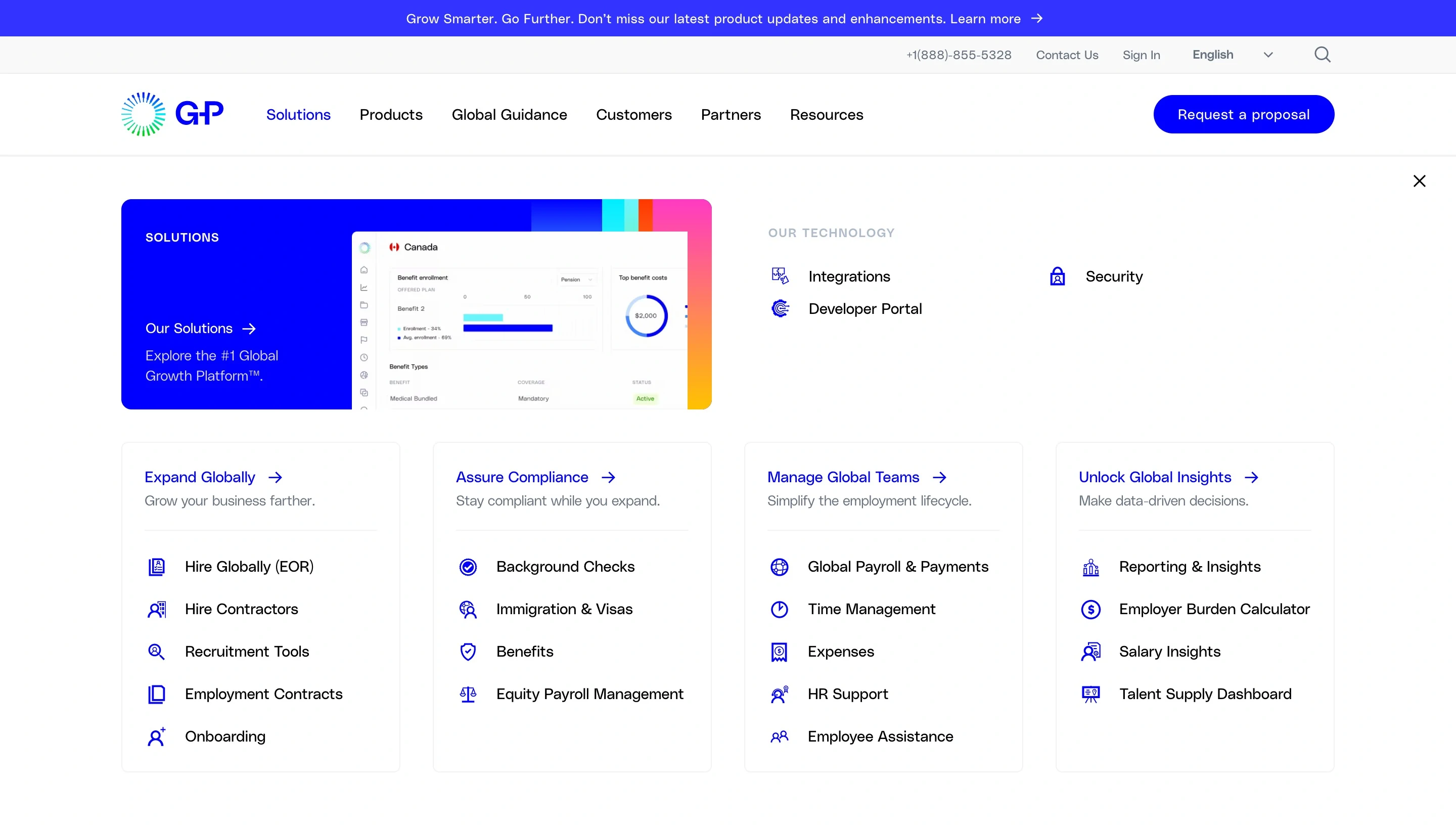
Task: Select the Customers menu item
Action: (x=634, y=114)
